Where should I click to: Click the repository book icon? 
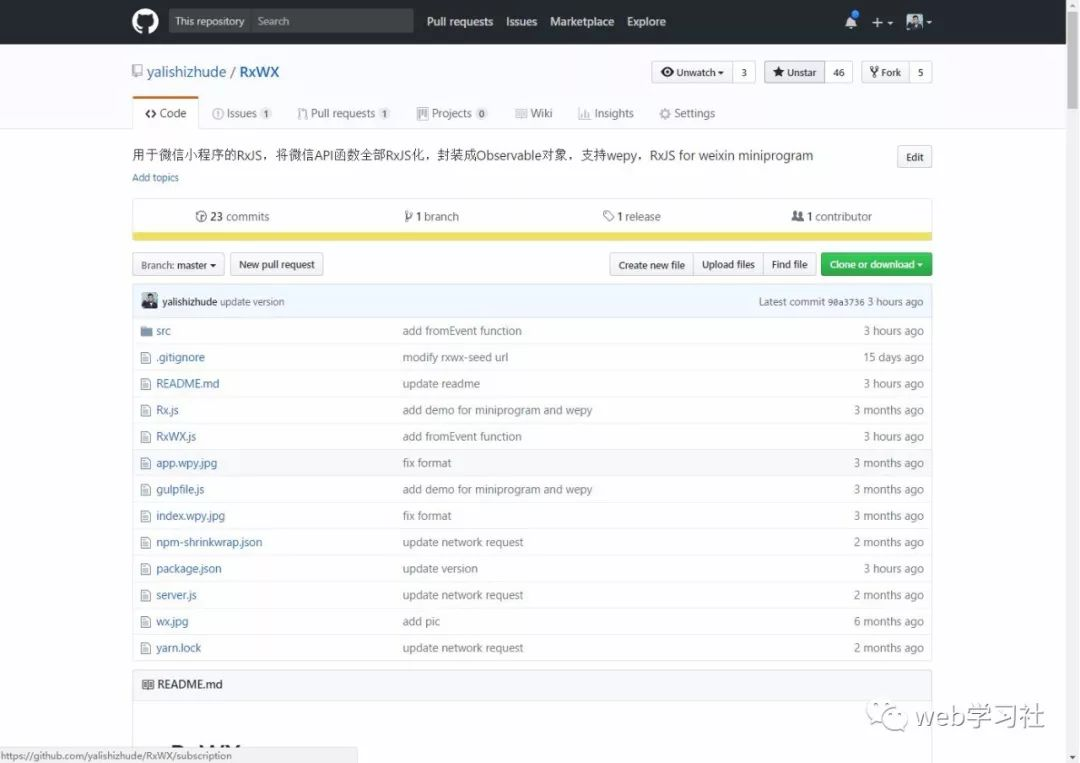coord(137,71)
